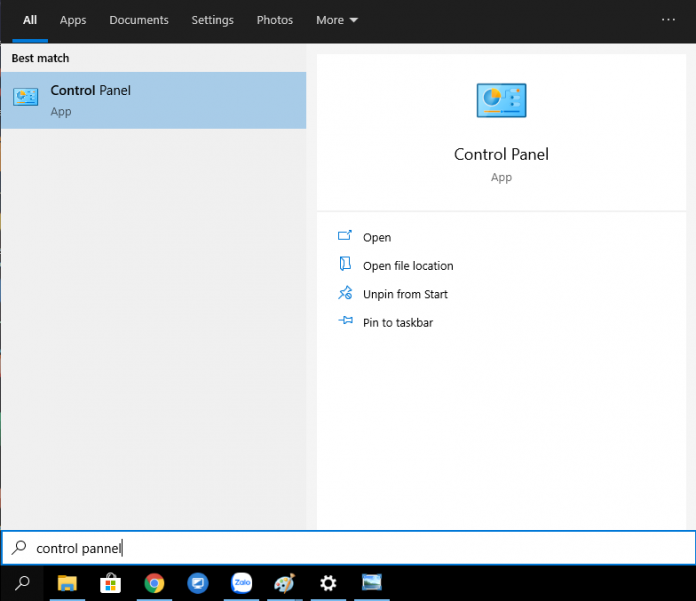Click the taskbar search magnifier button
This screenshot has height=601, width=696.
(x=22, y=583)
